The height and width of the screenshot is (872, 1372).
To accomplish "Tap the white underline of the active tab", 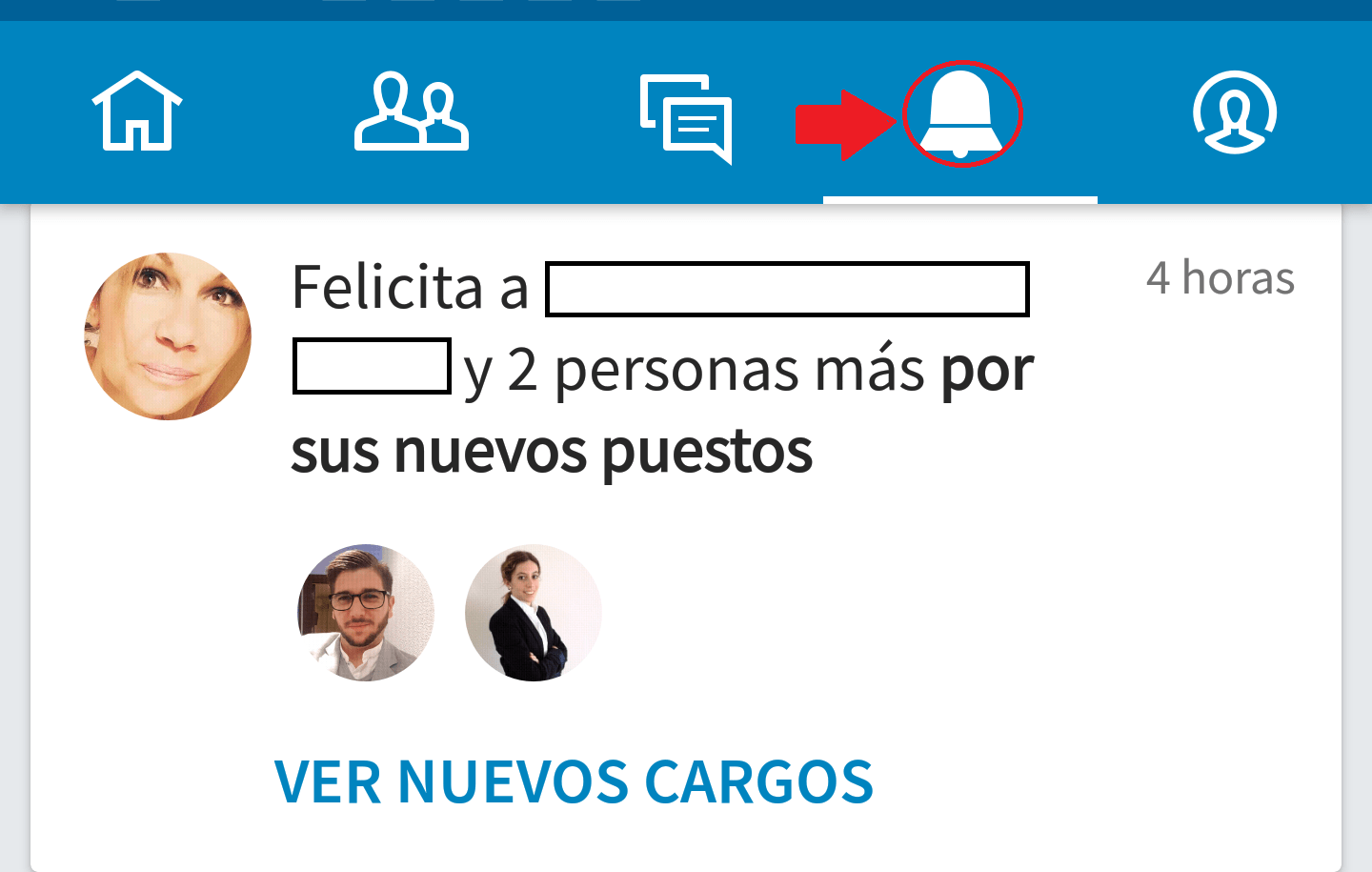I will click(x=960, y=199).
